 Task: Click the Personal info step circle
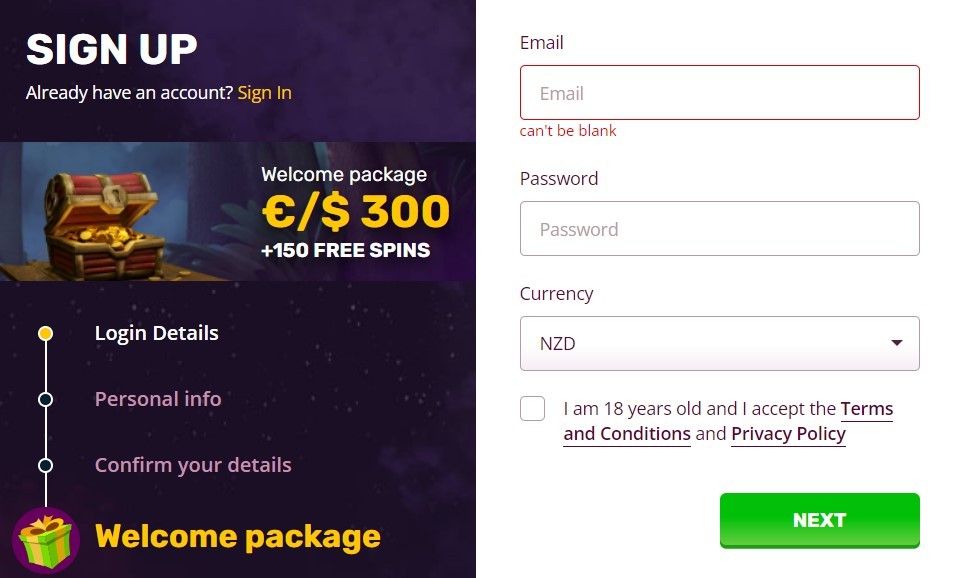(45, 399)
